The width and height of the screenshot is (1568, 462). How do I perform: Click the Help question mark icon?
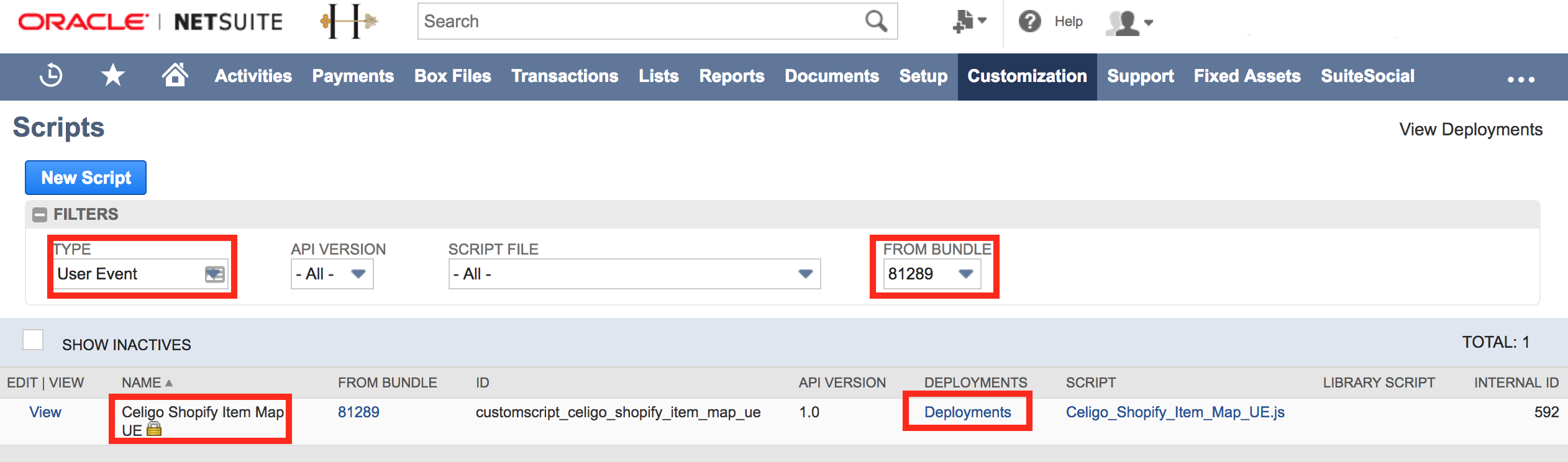coord(1029,22)
